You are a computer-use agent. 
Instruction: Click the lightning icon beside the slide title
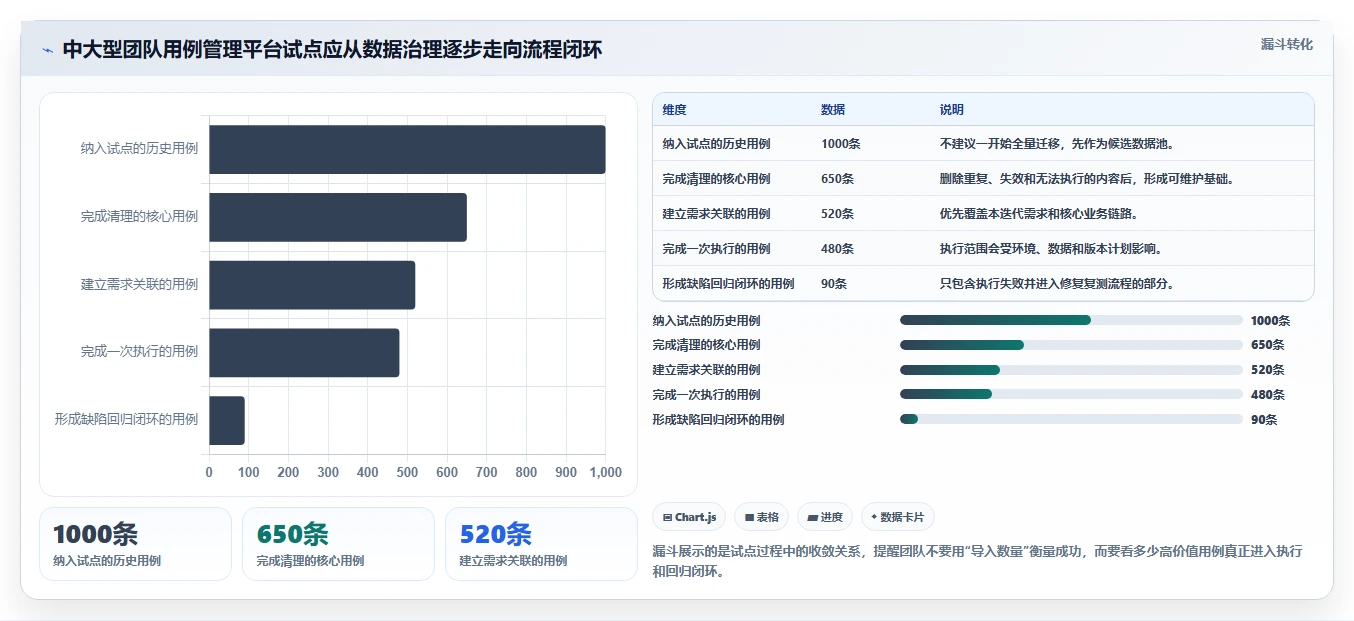pyautogui.click(x=48, y=50)
